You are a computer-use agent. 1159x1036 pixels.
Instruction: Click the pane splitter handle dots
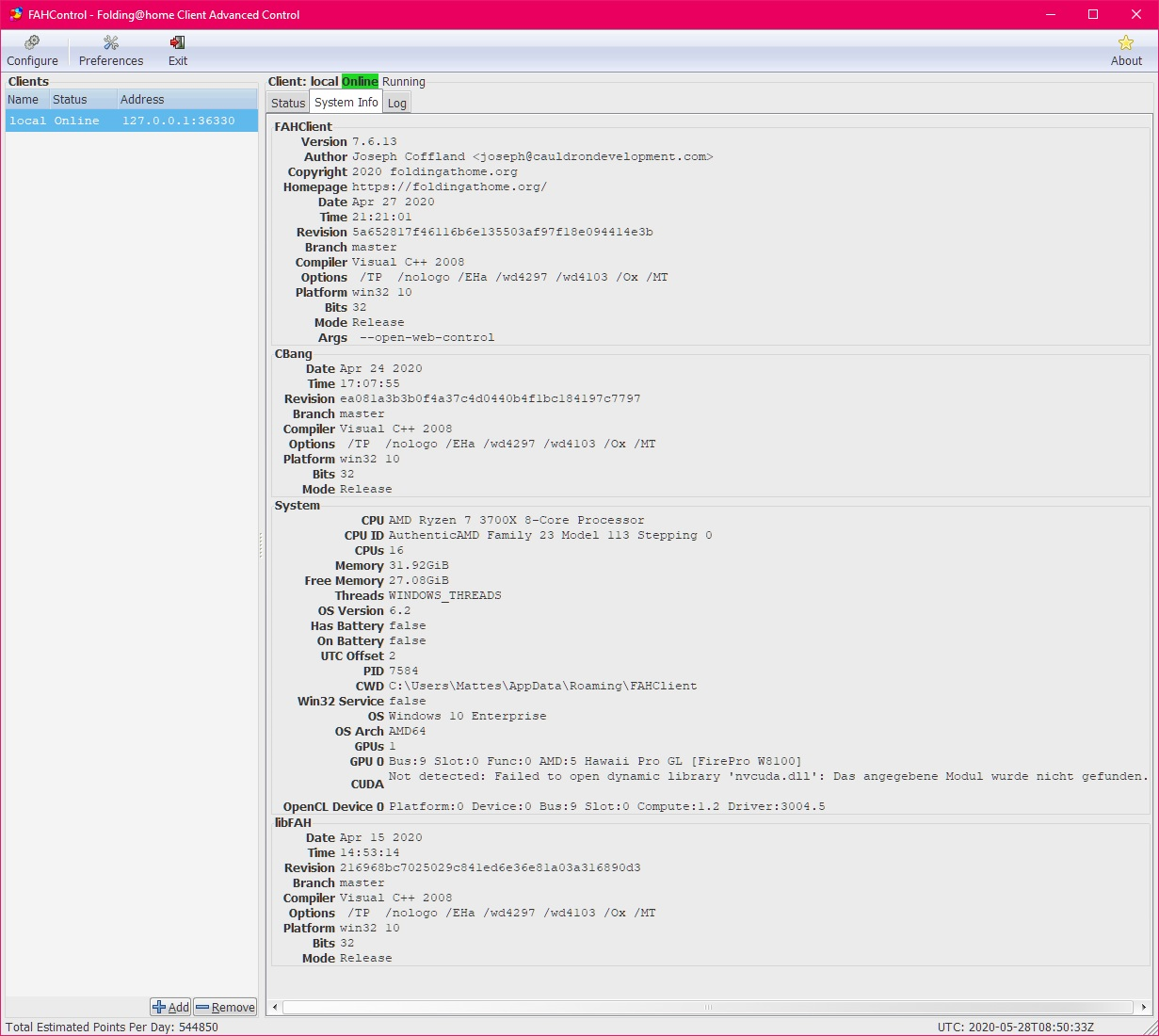point(261,545)
